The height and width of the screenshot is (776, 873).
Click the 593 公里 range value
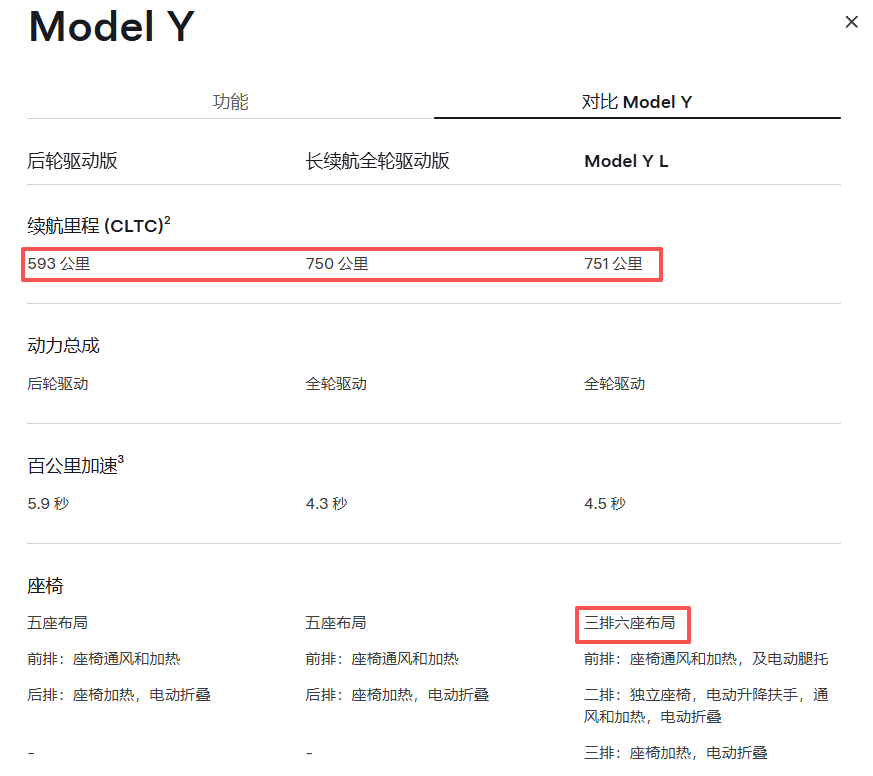pos(59,264)
